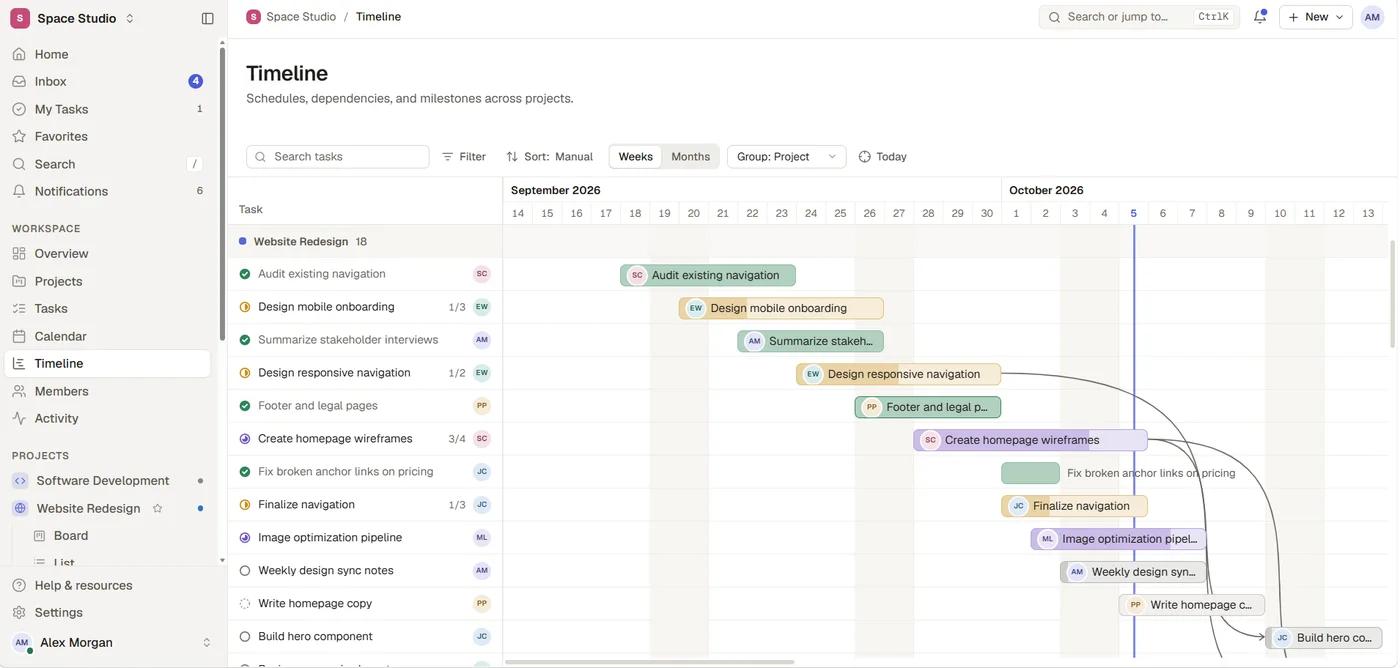Expand the New button dropdown
The width and height of the screenshot is (1400, 668).
[1316, 17]
